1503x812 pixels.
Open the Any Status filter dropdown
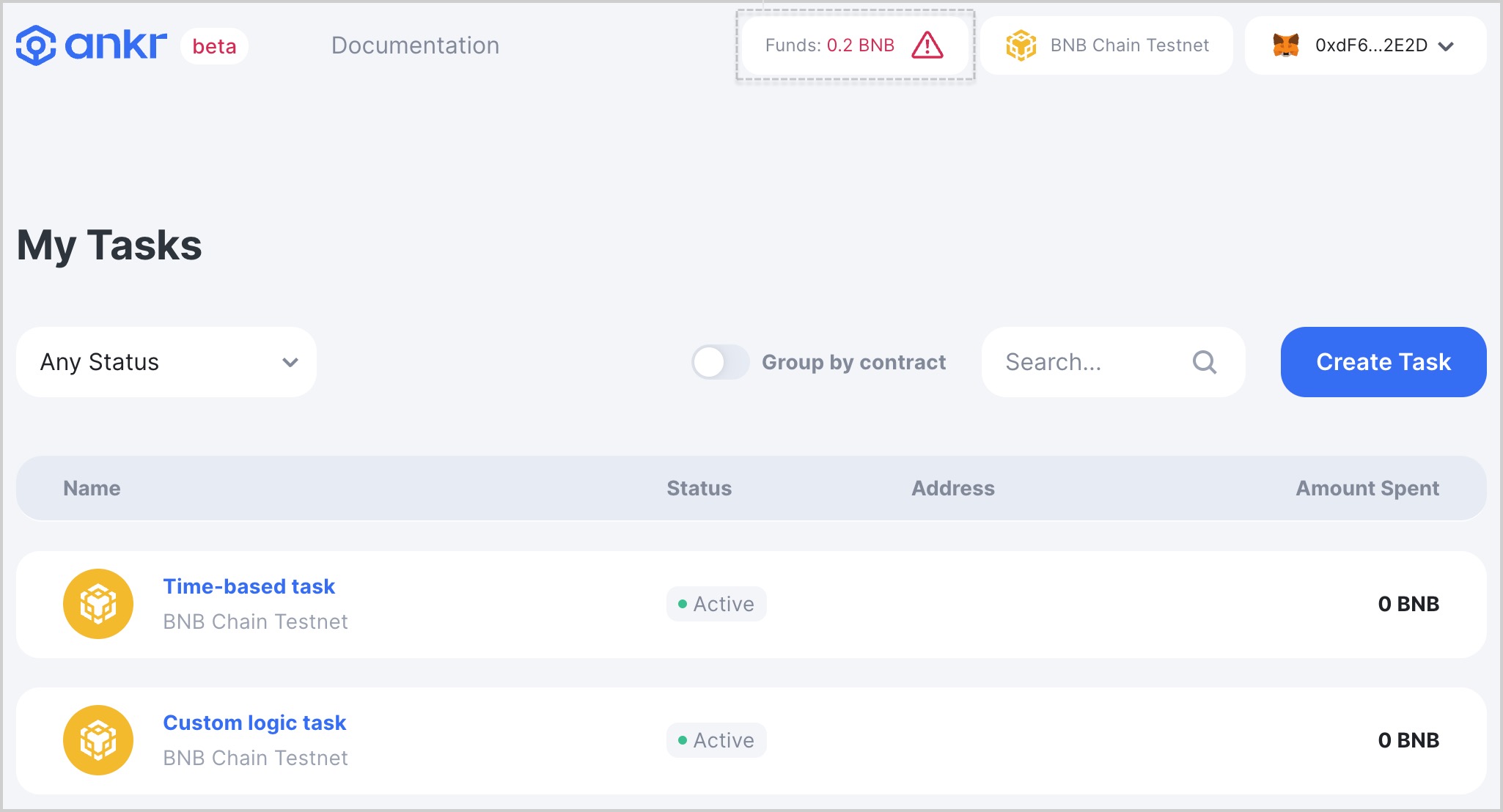pyautogui.click(x=166, y=362)
